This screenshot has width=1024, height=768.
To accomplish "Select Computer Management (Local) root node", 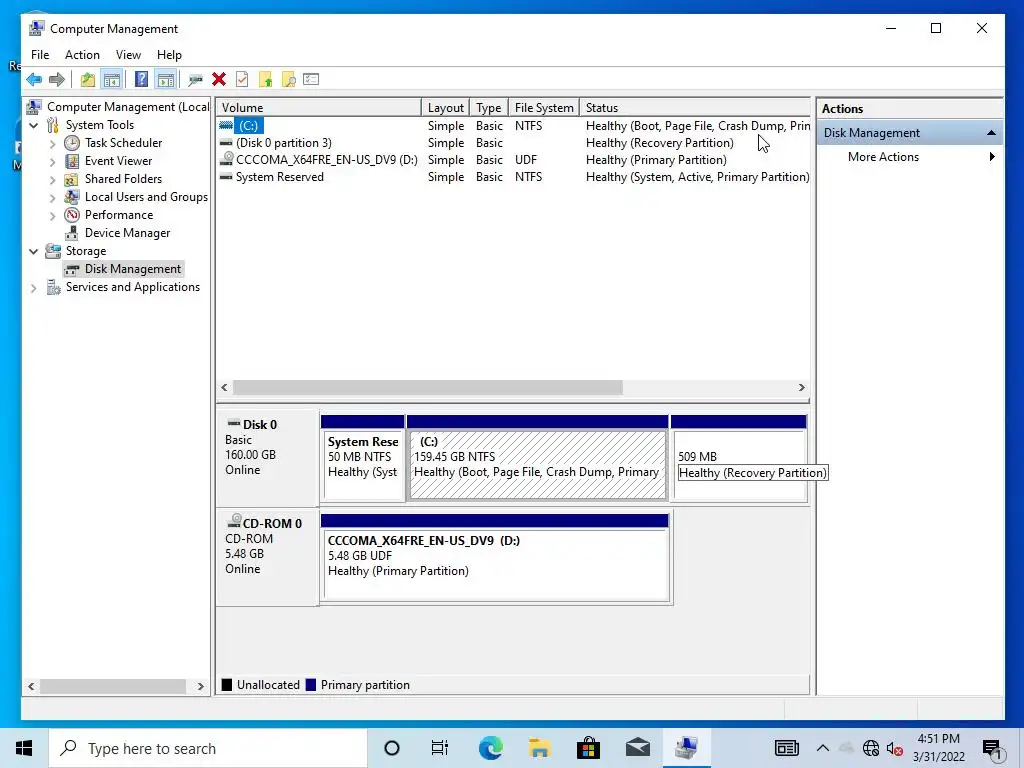I will (128, 107).
